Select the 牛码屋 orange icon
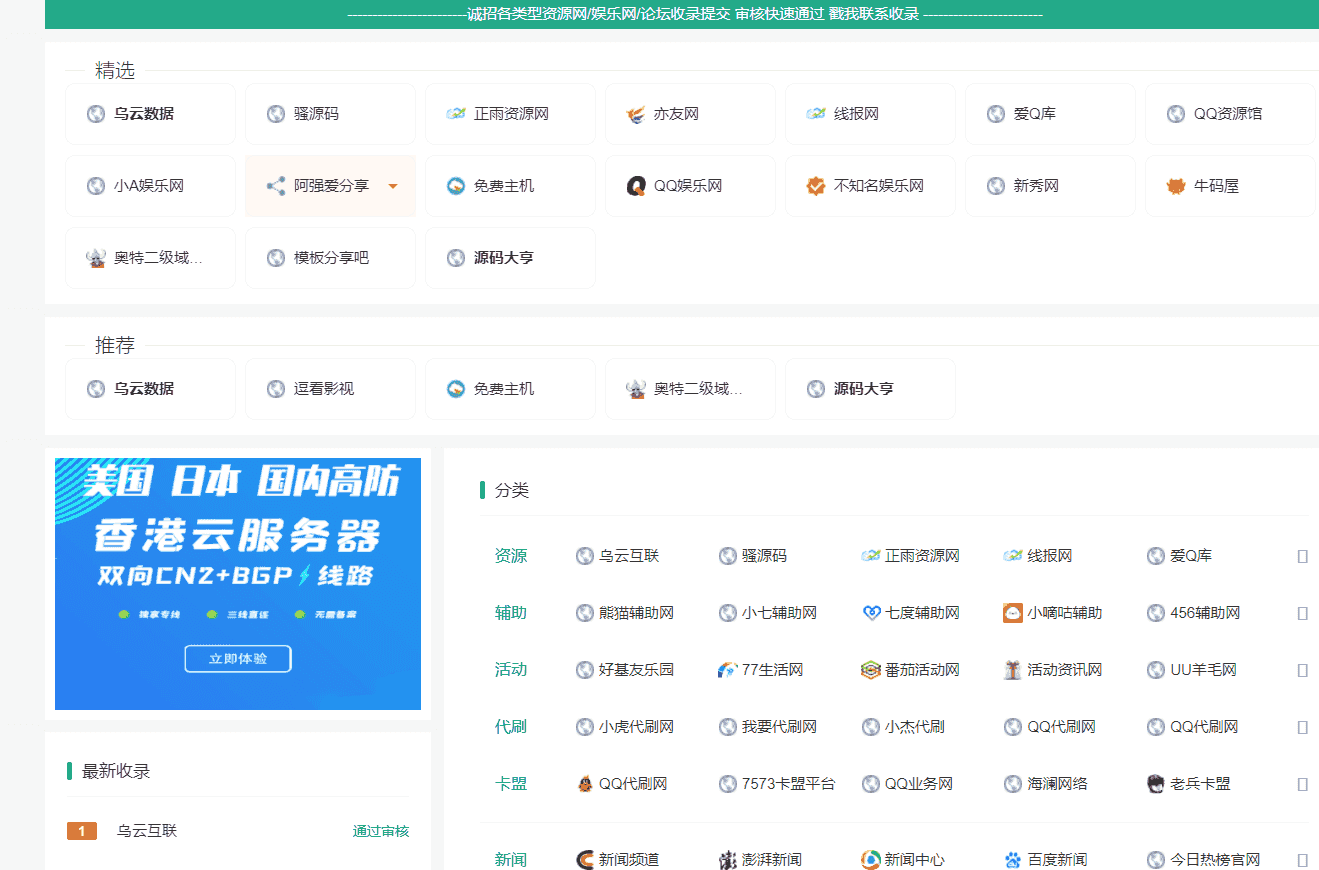This screenshot has width=1319, height=870. 1176,186
